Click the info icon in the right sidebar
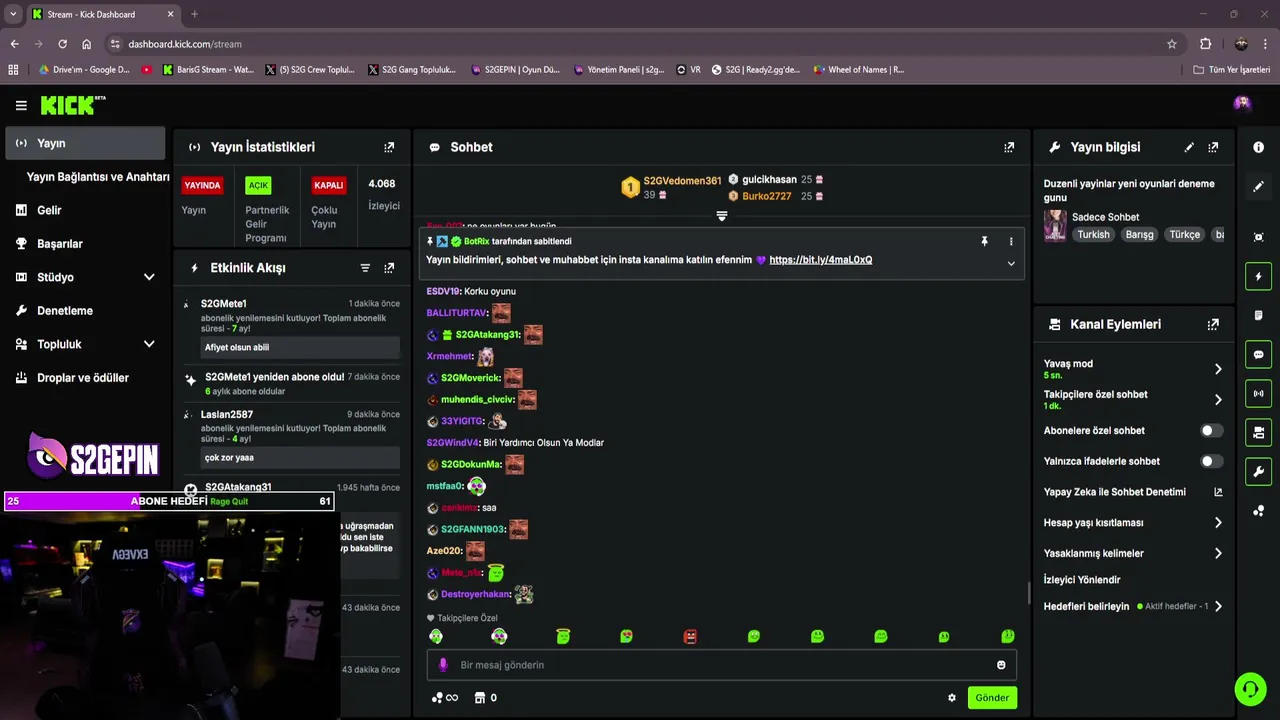 1258,147
